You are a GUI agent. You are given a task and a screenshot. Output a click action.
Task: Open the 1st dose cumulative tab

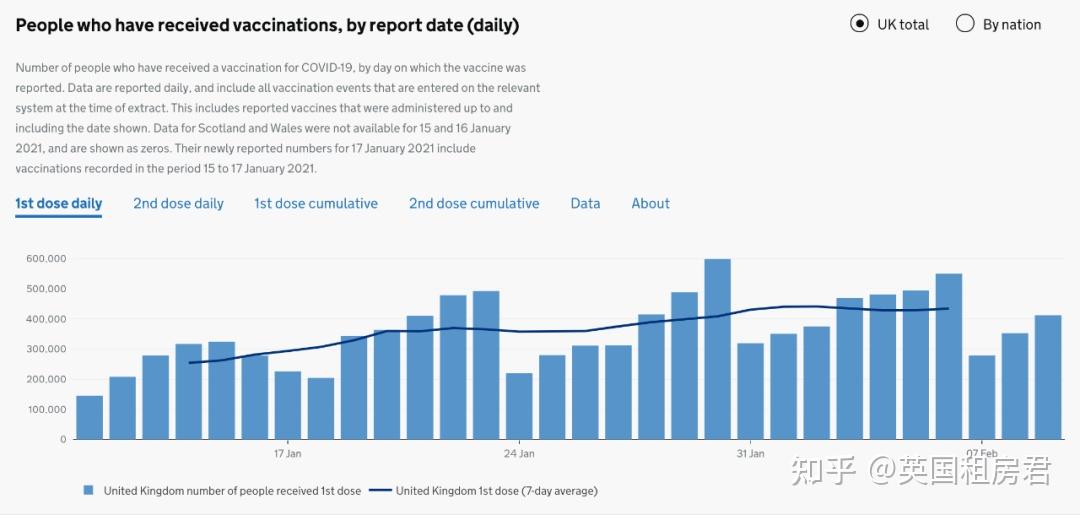pos(315,203)
